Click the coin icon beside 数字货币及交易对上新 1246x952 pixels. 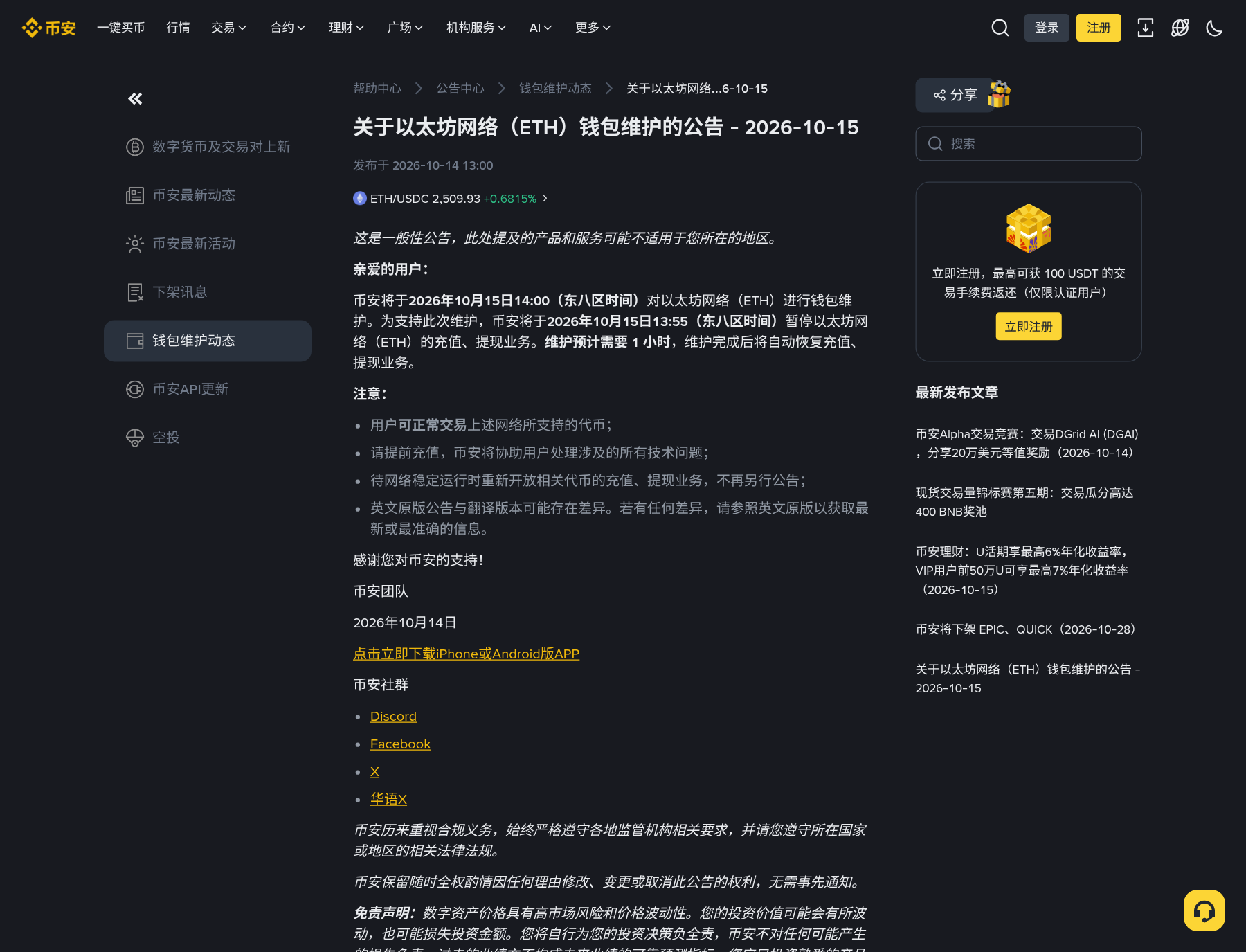click(x=135, y=147)
